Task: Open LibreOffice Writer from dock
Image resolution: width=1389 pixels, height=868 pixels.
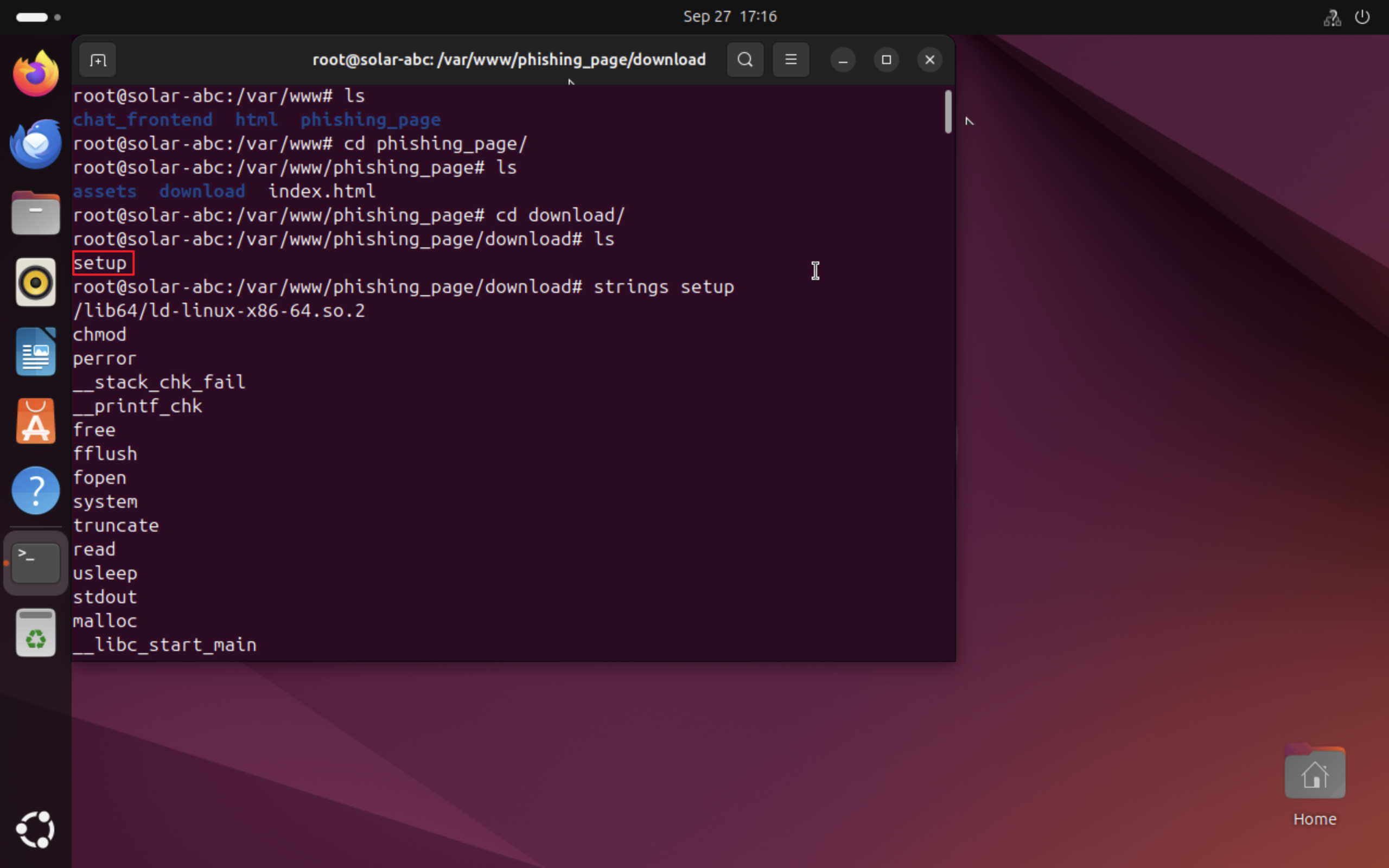Action: click(36, 352)
